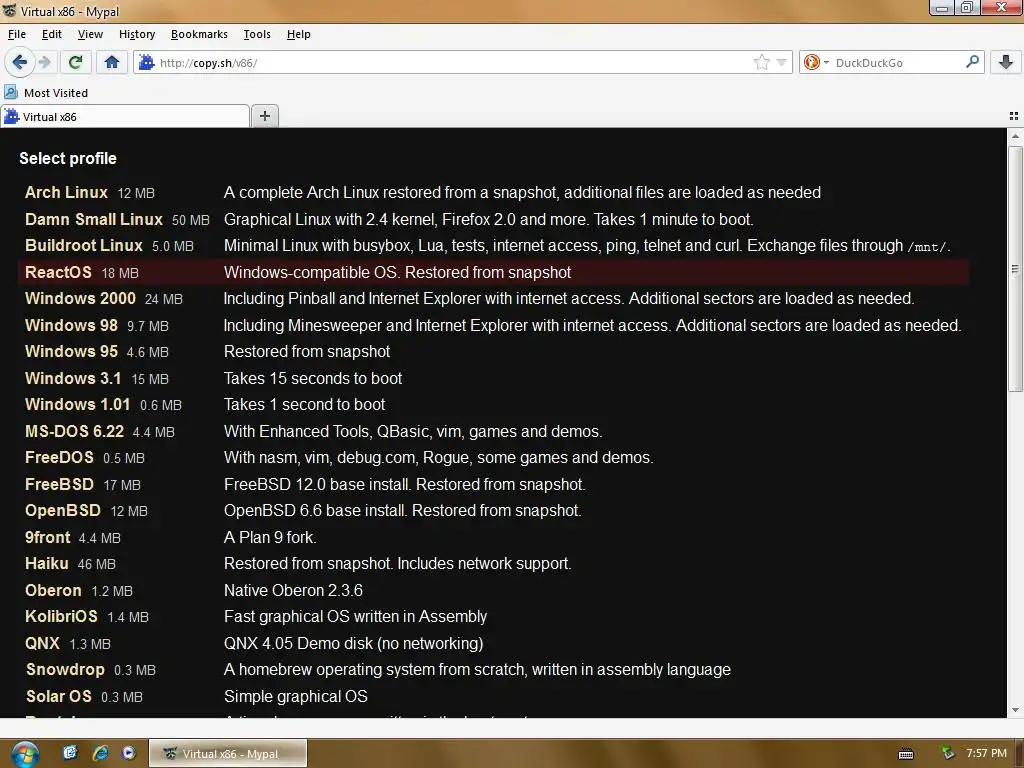Bookmark this page with the star icon
The width and height of the screenshot is (1024, 768).
[x=761, y=63]
